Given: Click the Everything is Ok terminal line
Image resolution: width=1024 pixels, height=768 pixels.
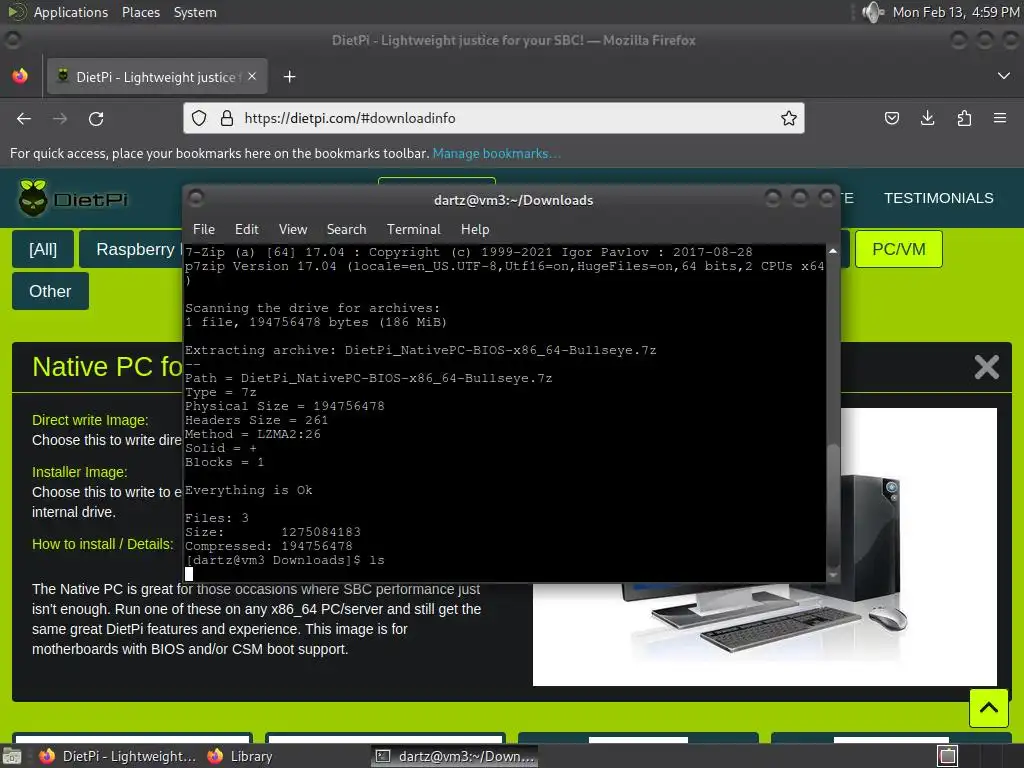Looking at the screenshot, I should coord(249,490).
